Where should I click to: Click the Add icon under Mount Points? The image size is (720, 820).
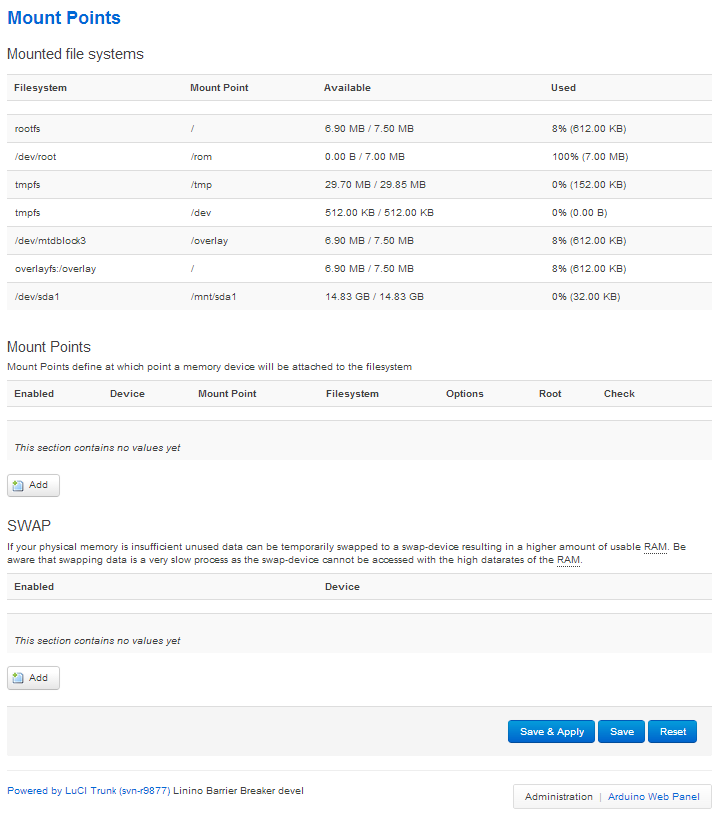tap(19, 485)
